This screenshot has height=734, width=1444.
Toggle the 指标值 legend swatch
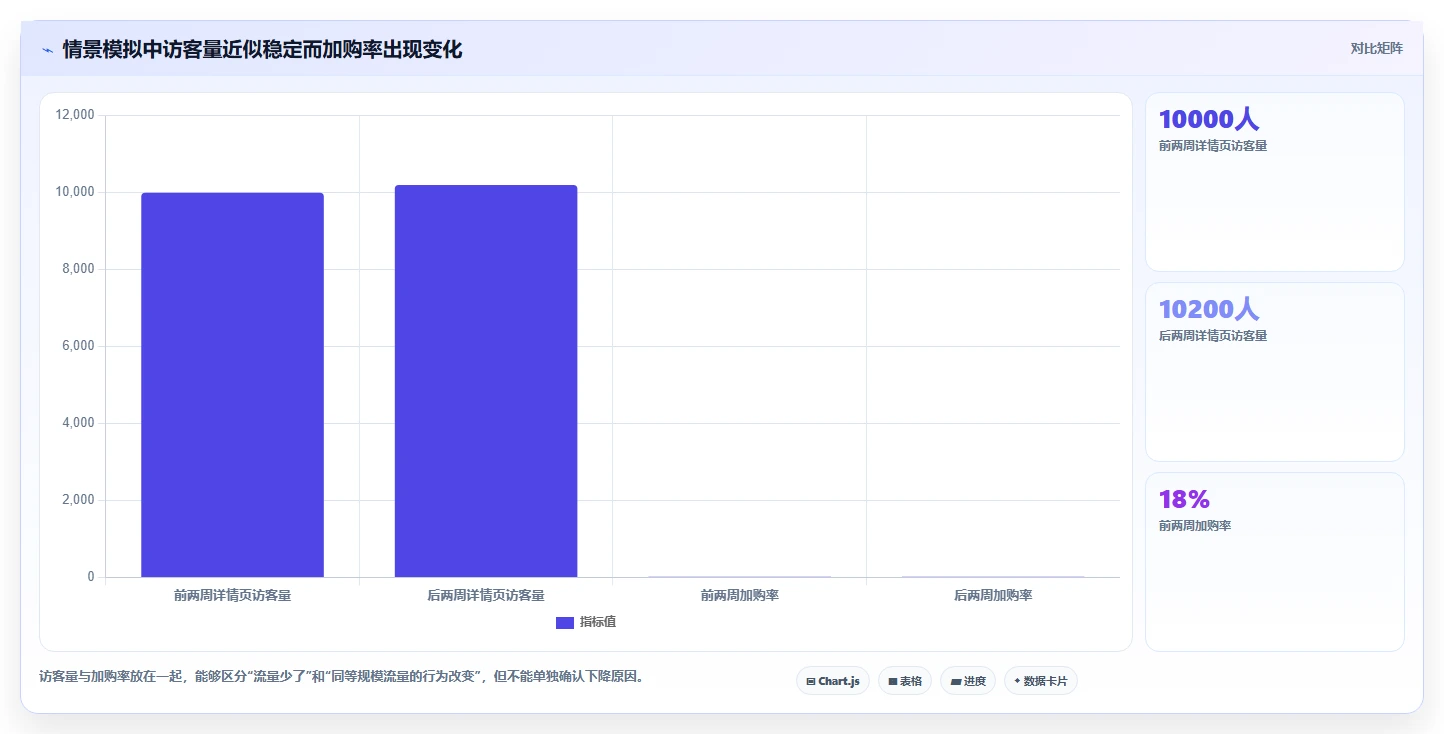(565, 622)
